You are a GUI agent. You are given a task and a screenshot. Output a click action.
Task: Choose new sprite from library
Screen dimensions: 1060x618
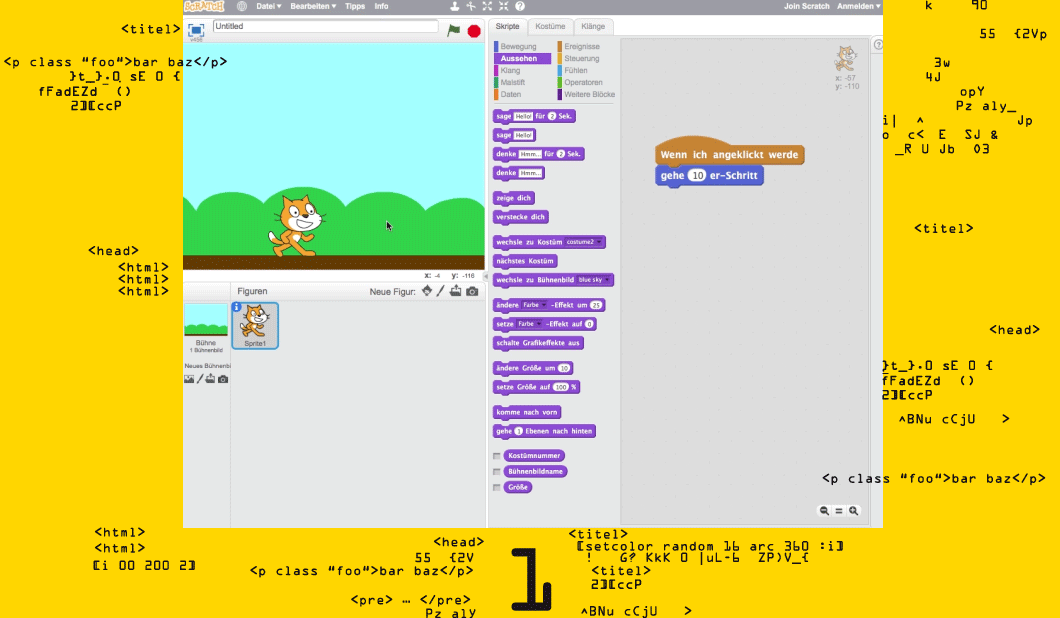pyautogui.click(x=427, y=291)
